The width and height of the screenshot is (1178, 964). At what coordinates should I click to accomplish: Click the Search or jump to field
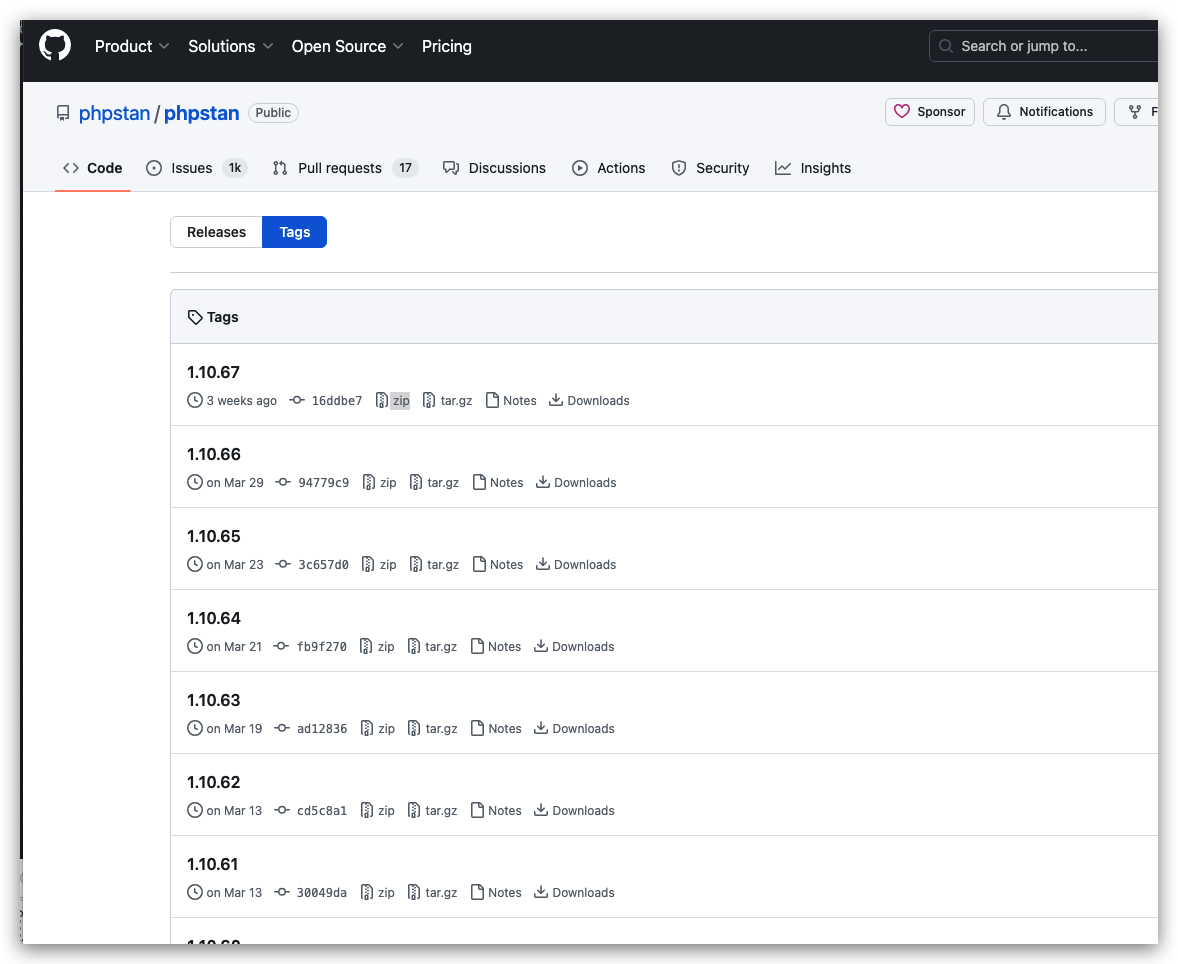[x=1044, y=46]
